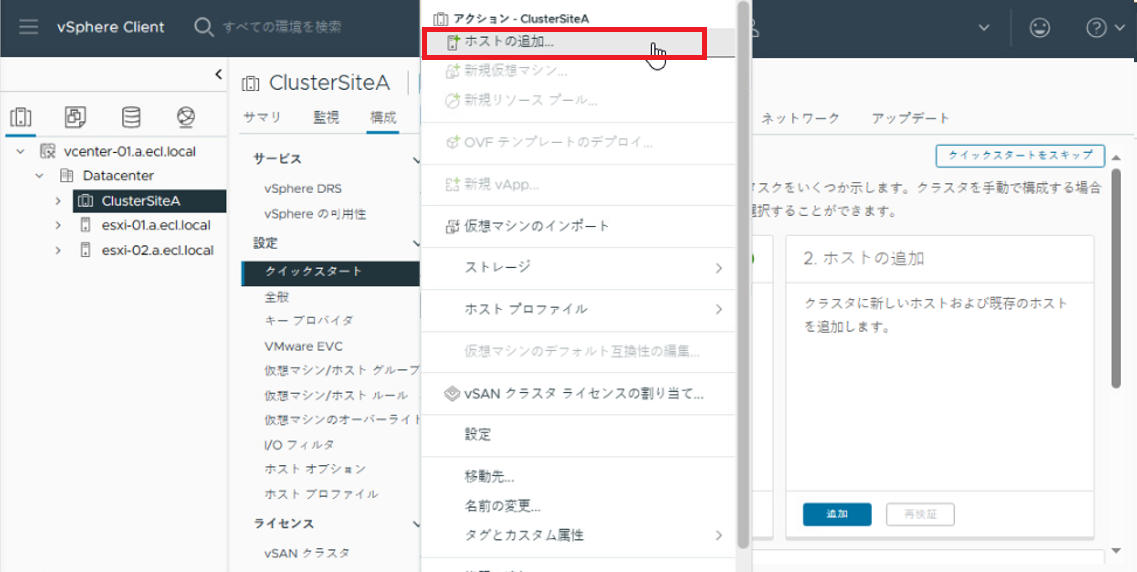
Task: Open the アップデート tab
Action: click(x=911, y=118)
